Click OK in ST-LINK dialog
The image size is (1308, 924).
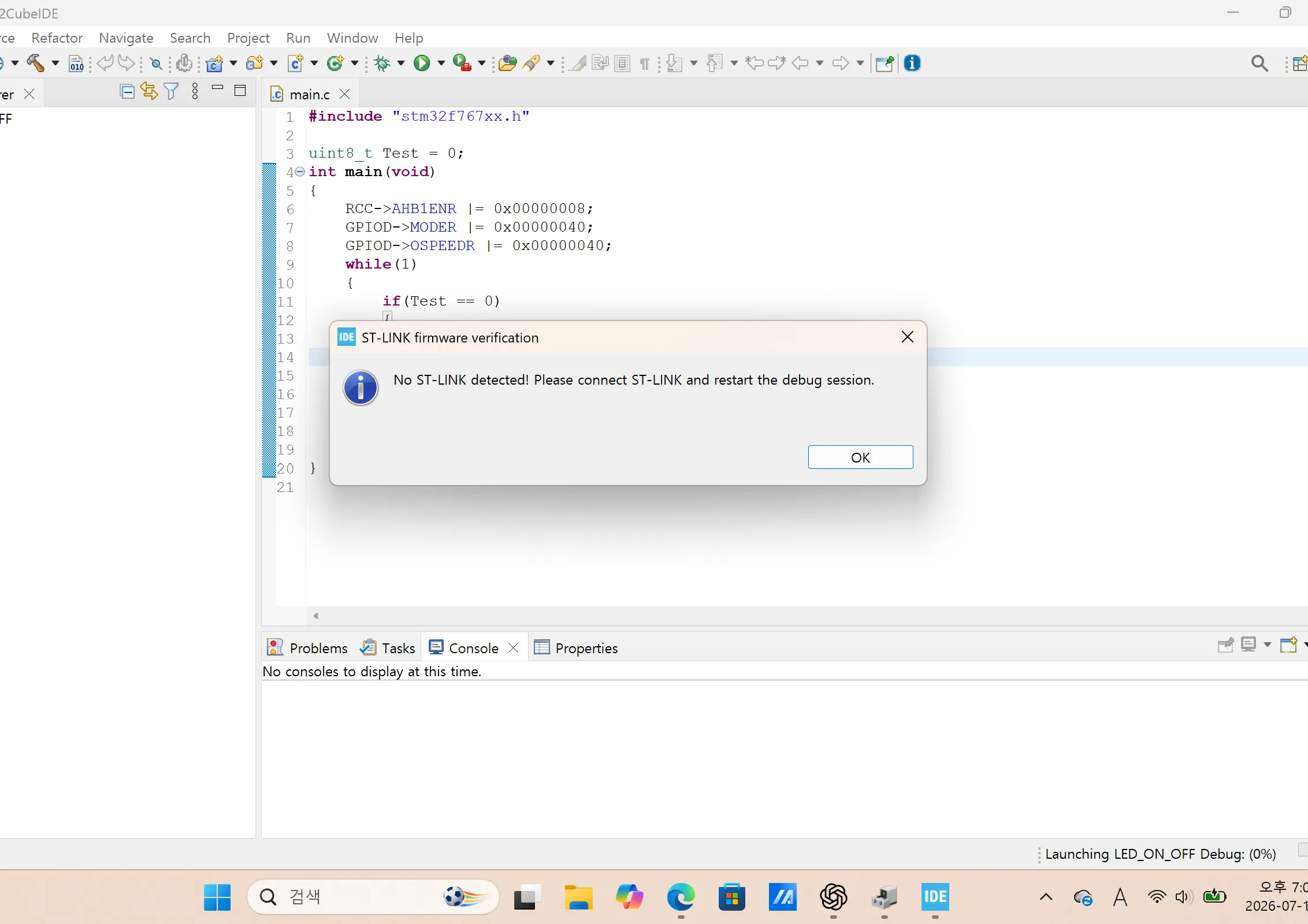click(860, 457)
